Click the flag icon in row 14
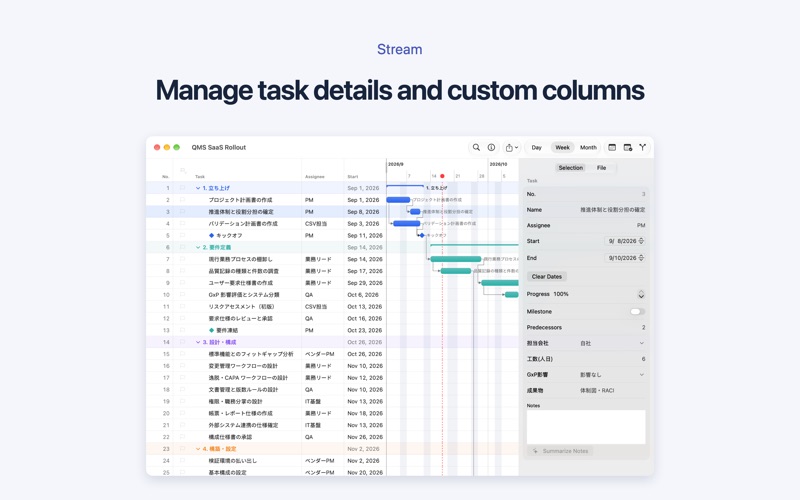 (x=183, y=342)
